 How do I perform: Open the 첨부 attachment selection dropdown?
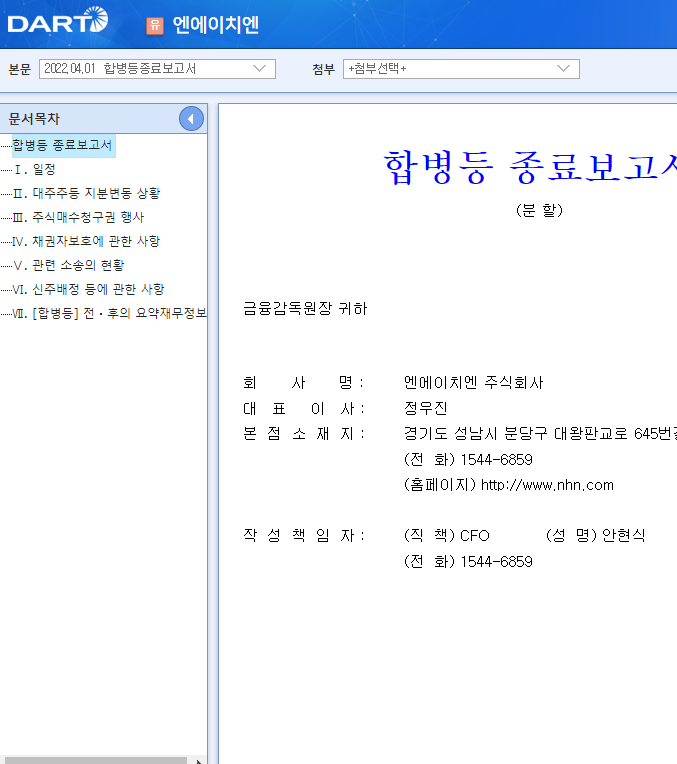click(x=461, y=69)
